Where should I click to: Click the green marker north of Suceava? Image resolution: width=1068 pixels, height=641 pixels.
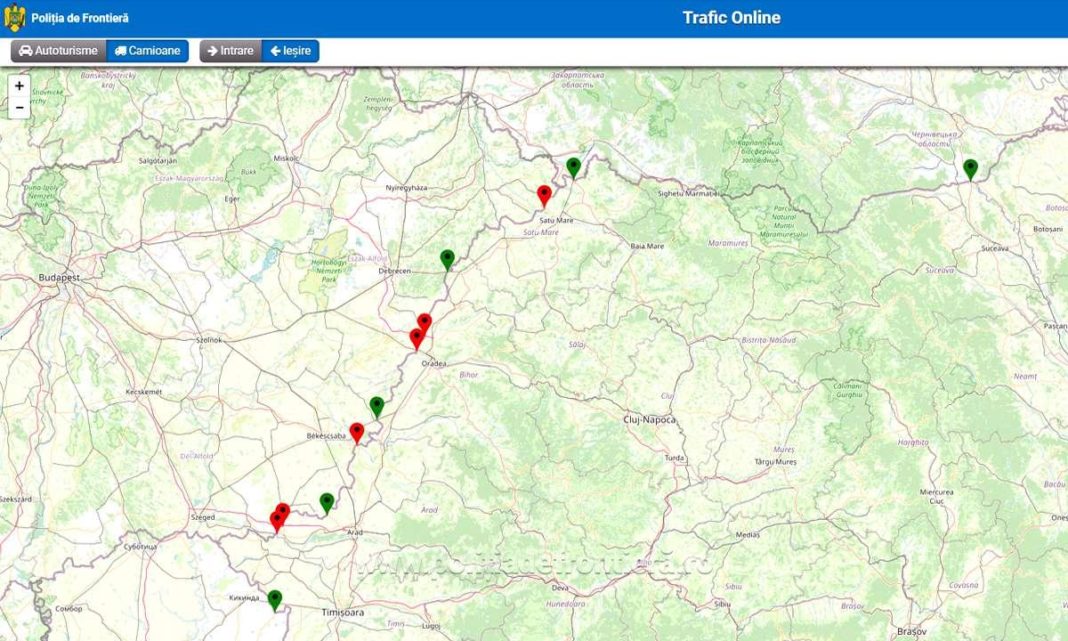point(970,168)
